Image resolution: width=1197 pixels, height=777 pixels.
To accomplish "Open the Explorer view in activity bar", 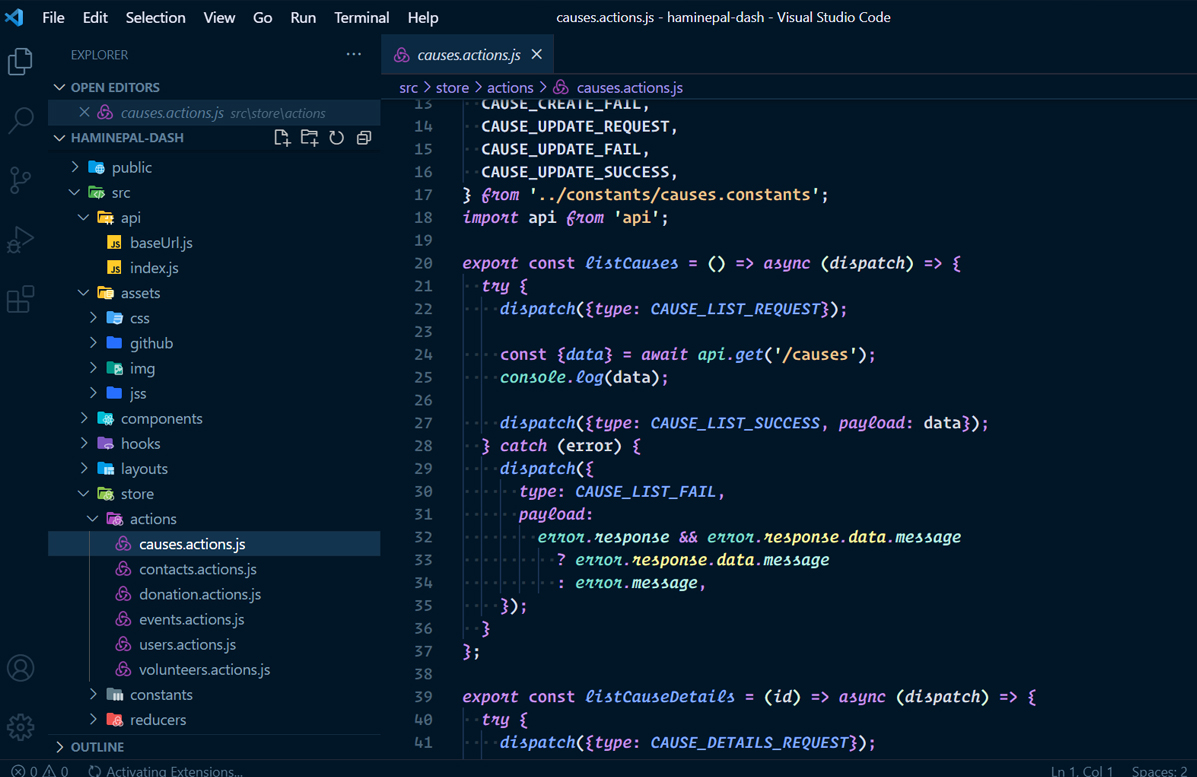I will pos(21,62).
